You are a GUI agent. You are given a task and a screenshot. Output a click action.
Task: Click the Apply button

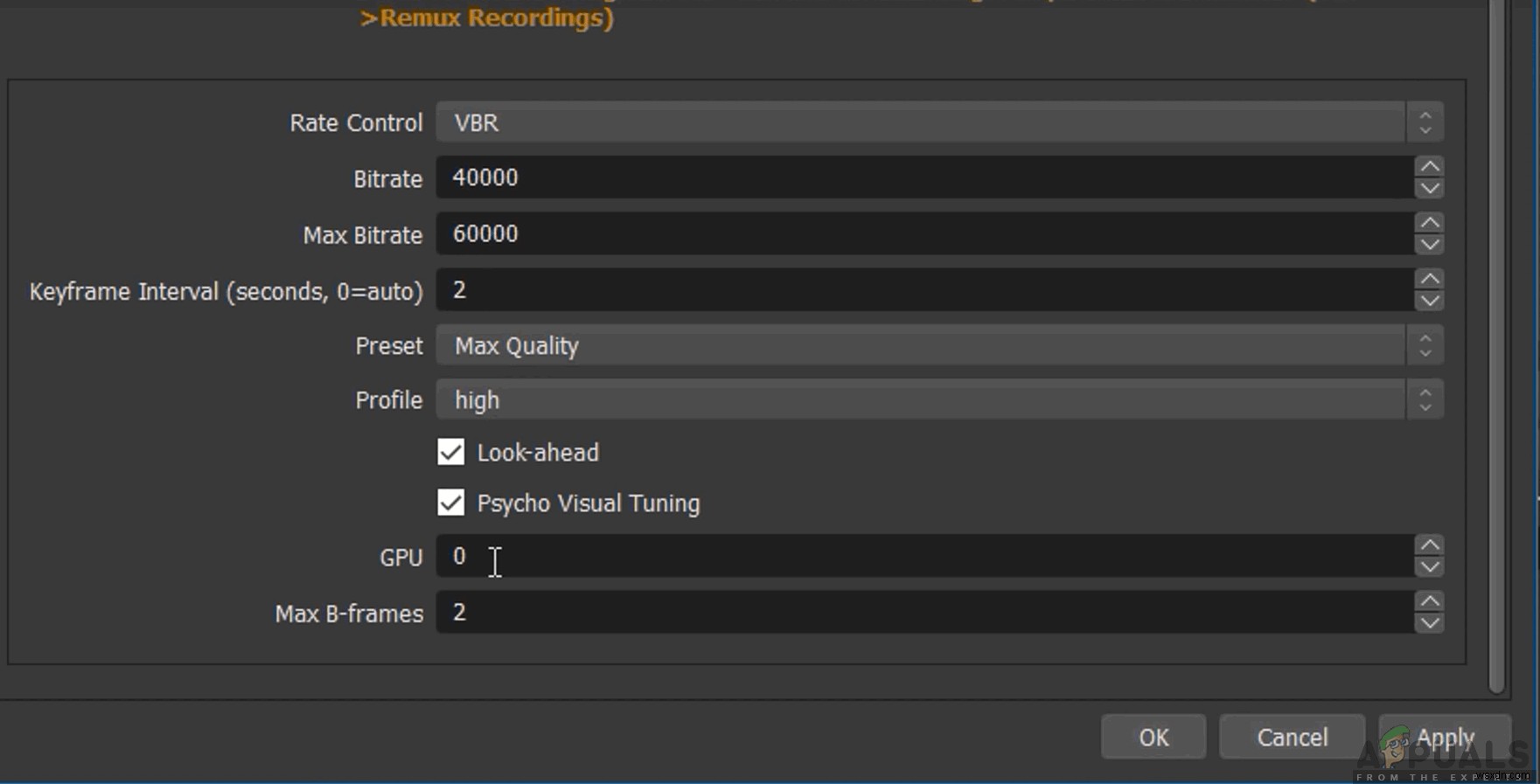pos(1445,737)
